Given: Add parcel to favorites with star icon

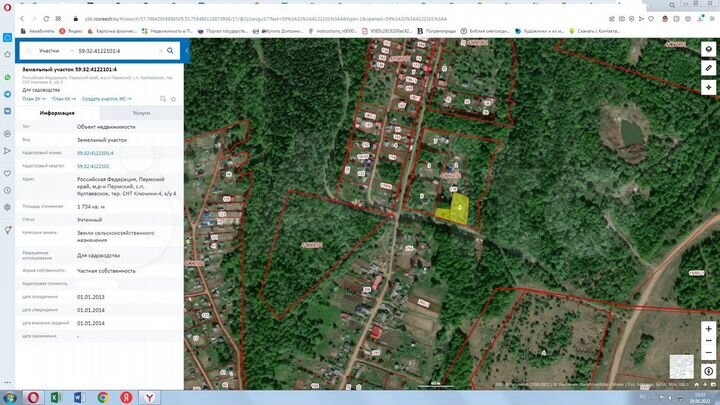Looking at the screenshot, I should point(171,99).
